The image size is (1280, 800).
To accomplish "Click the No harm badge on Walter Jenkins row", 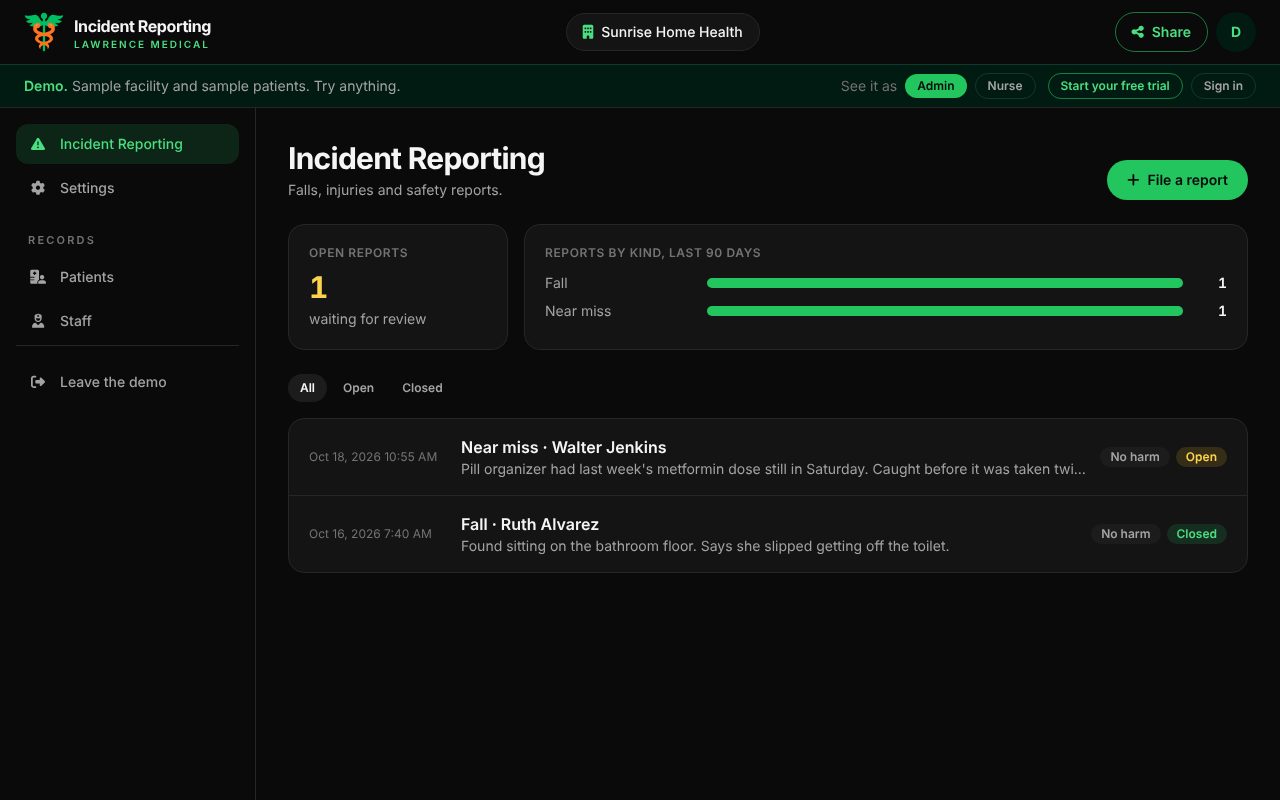I will (x=1135, y=457).
